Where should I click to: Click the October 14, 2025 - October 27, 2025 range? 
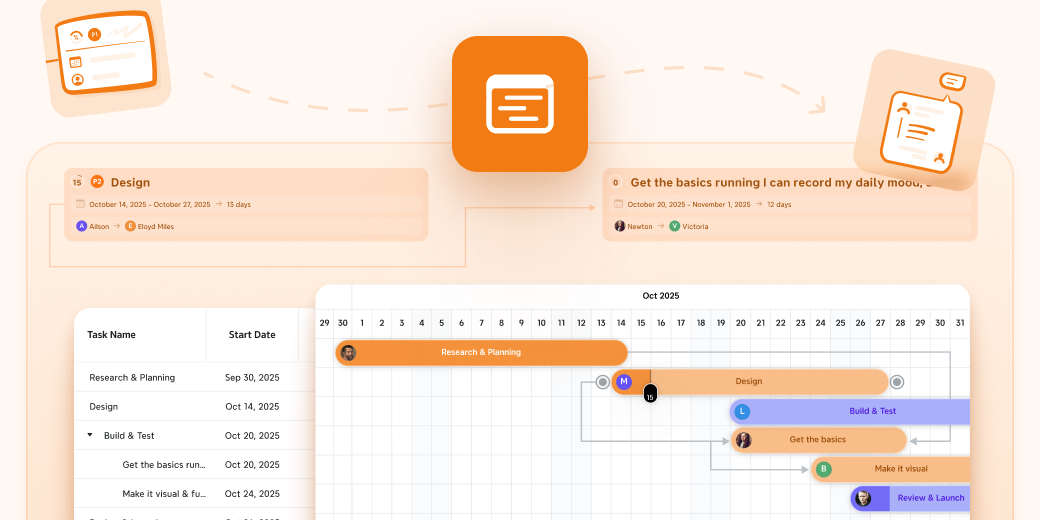pyautogui.click(x=150, y=204)
